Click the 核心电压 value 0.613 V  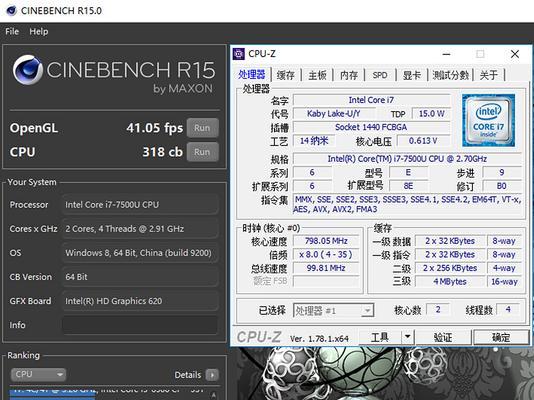pyautogui.click(x=424, y=141)
